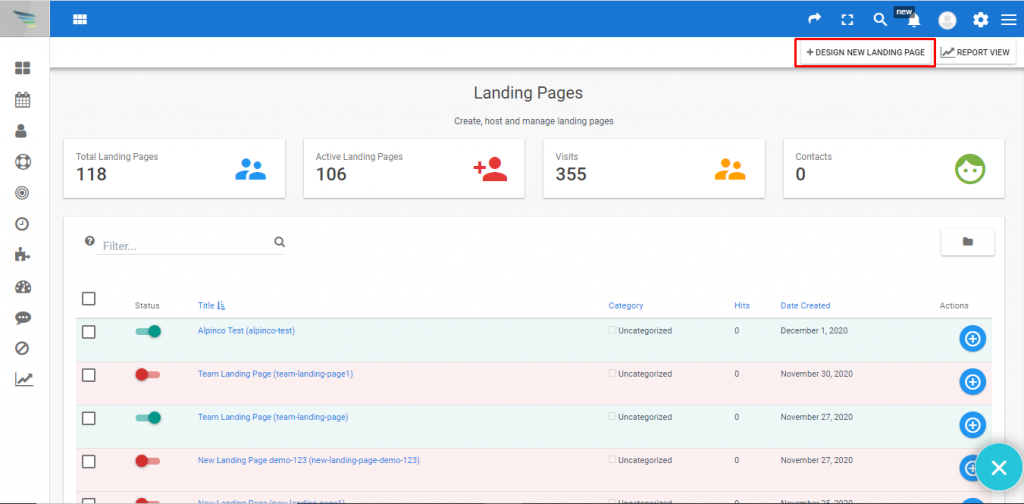The image size is (1024, 504).
Task: Open Team Landing Page (team-landing-page1) link
Action: [275, 374]
